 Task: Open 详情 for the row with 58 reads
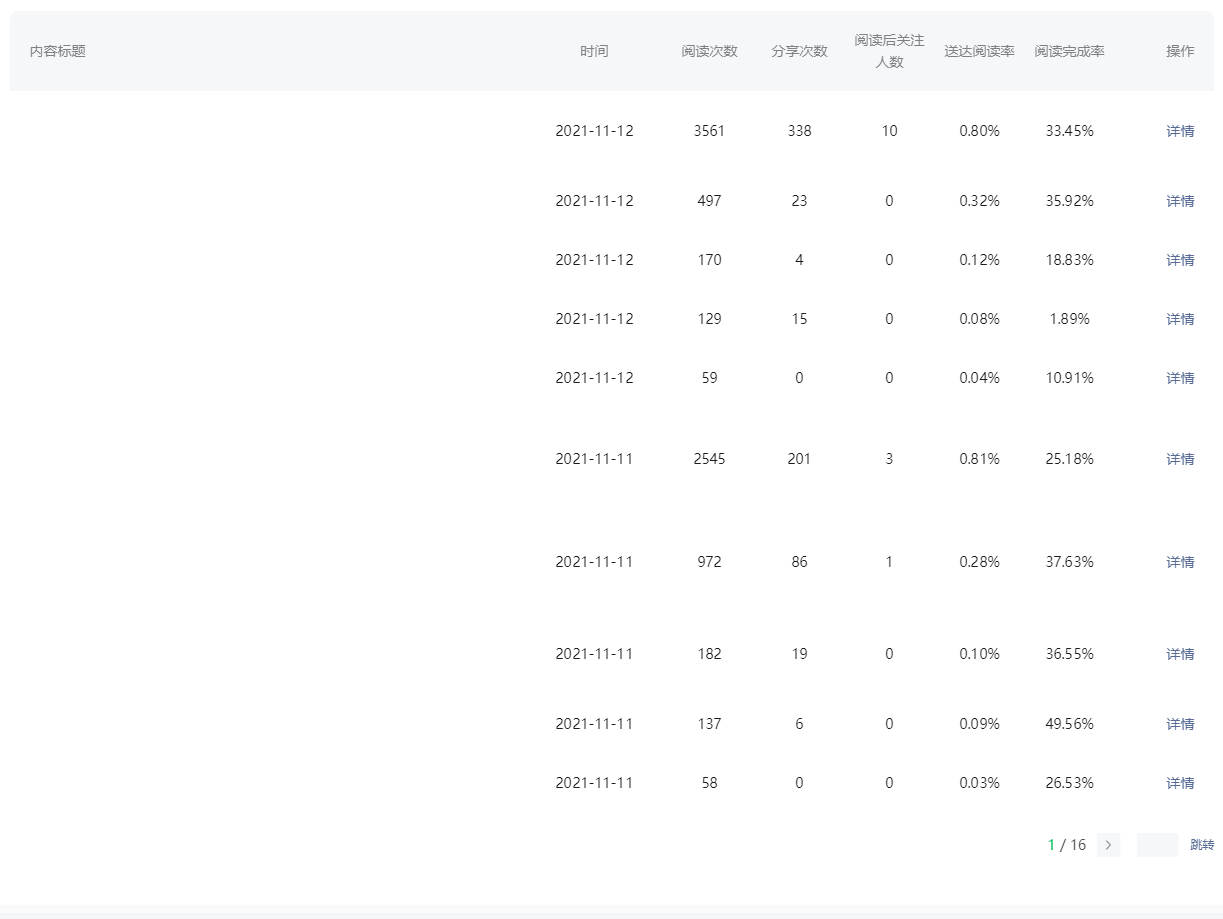[x=1180, y=783]
